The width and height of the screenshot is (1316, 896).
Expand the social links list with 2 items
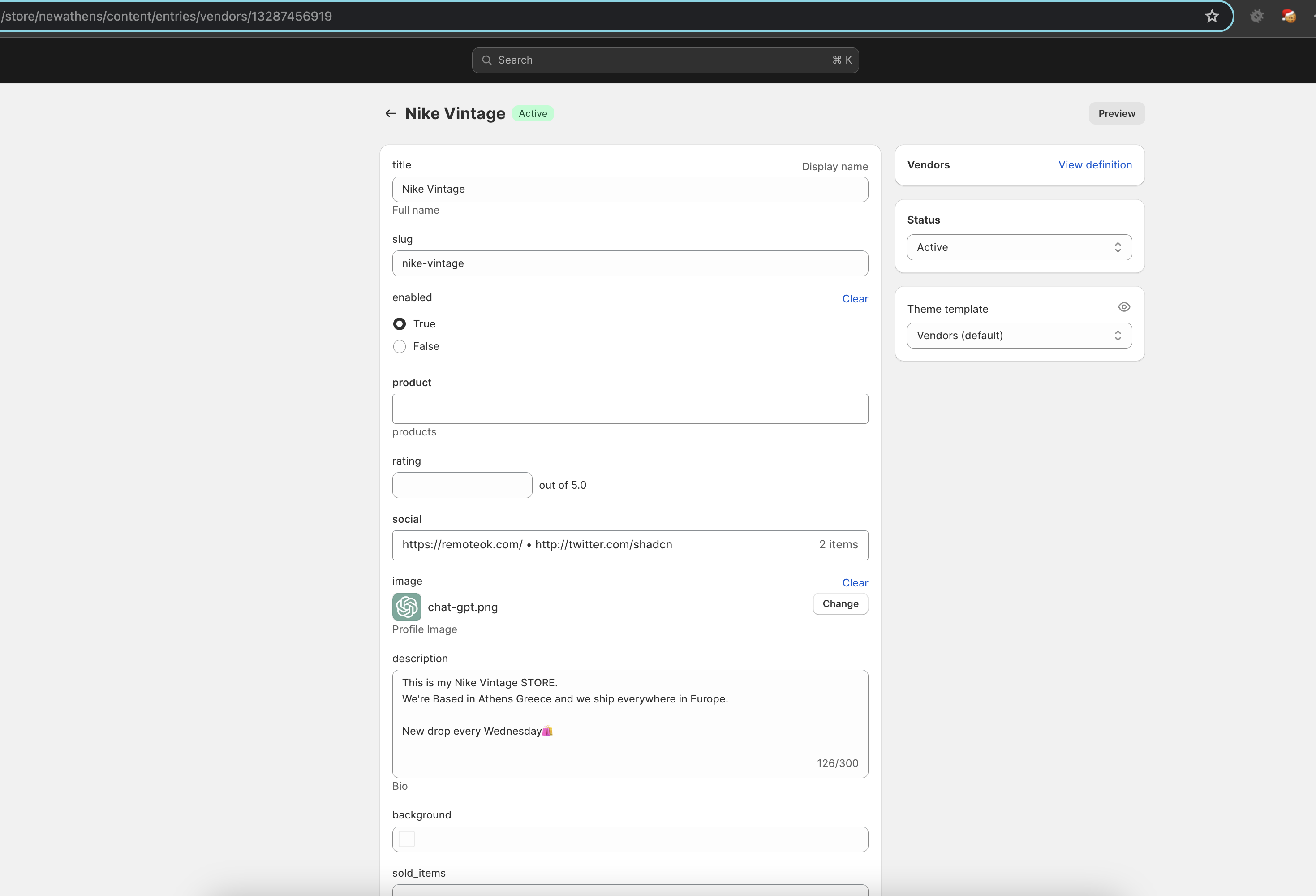click(630, 545)
